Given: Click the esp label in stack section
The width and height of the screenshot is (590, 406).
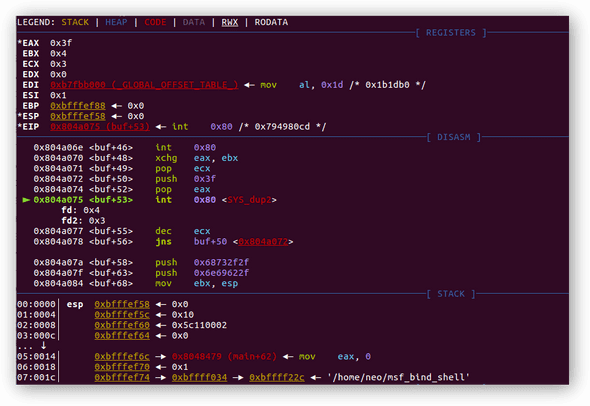Looking at the screenshot, I should (x=75, y=304).
